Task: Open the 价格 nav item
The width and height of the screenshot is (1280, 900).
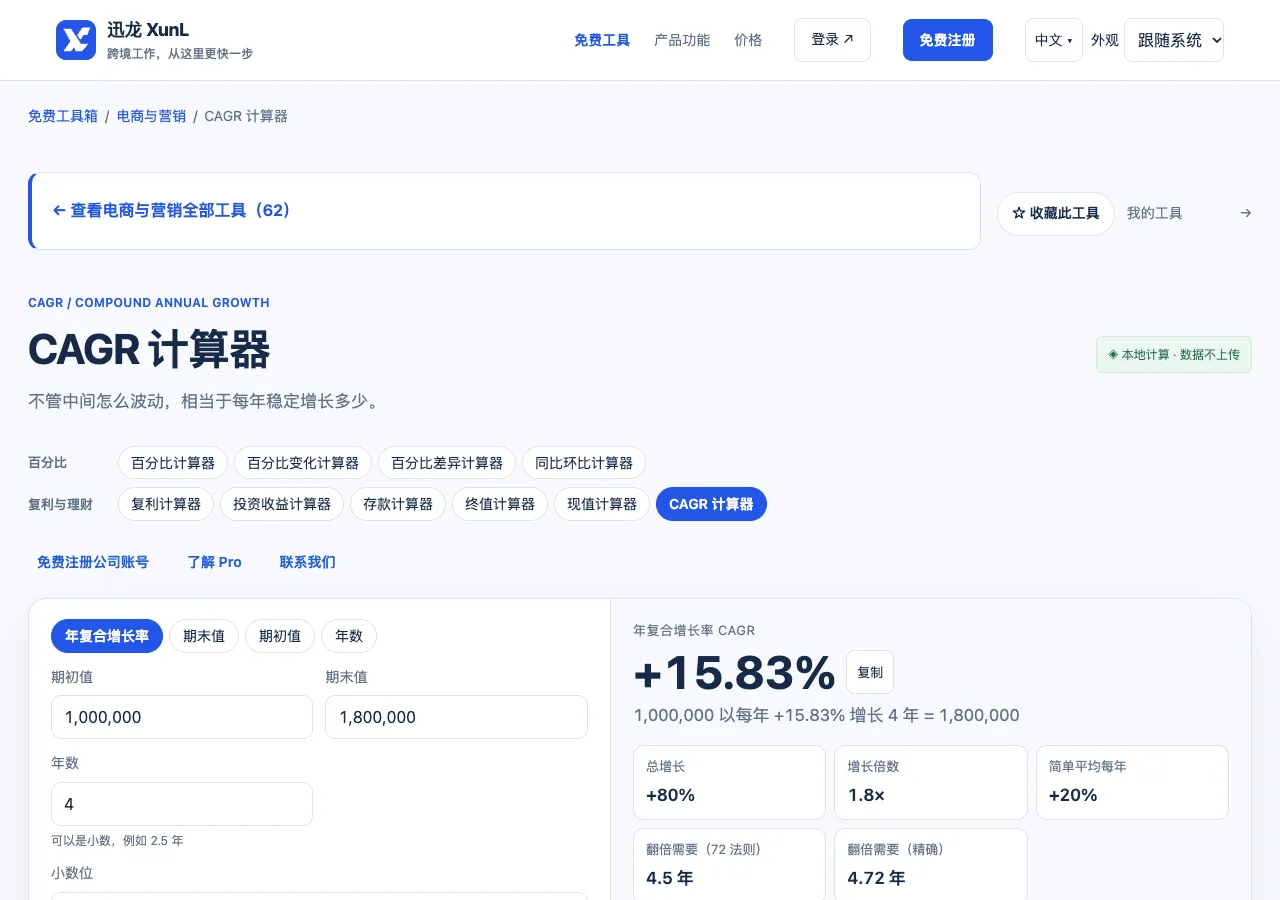Action: tap(748, 40)
